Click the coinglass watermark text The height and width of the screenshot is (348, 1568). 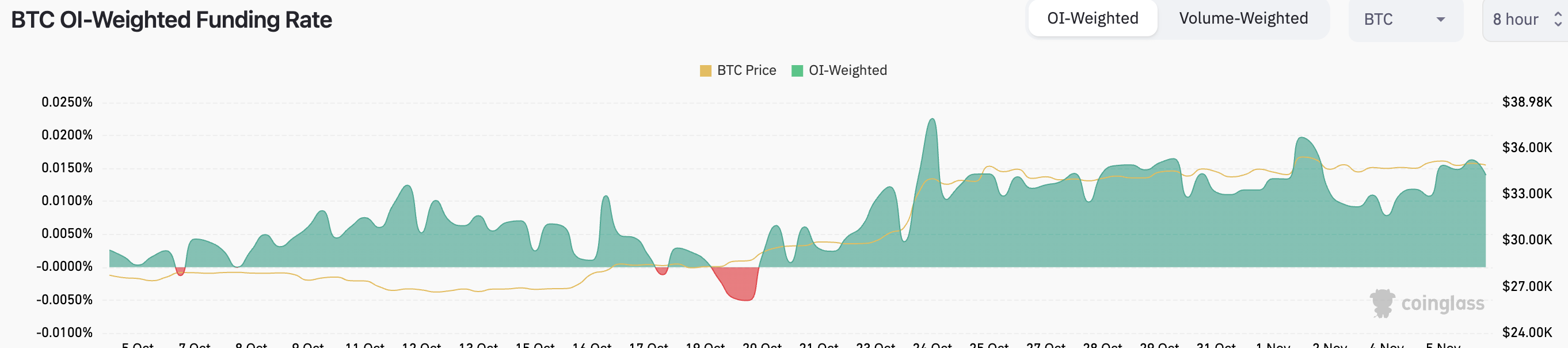1442,304
